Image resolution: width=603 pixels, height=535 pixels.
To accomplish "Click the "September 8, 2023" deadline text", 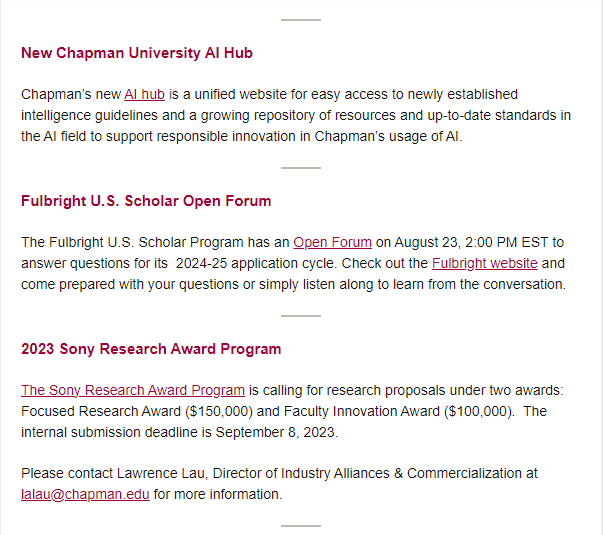I will tap(277, 432).
